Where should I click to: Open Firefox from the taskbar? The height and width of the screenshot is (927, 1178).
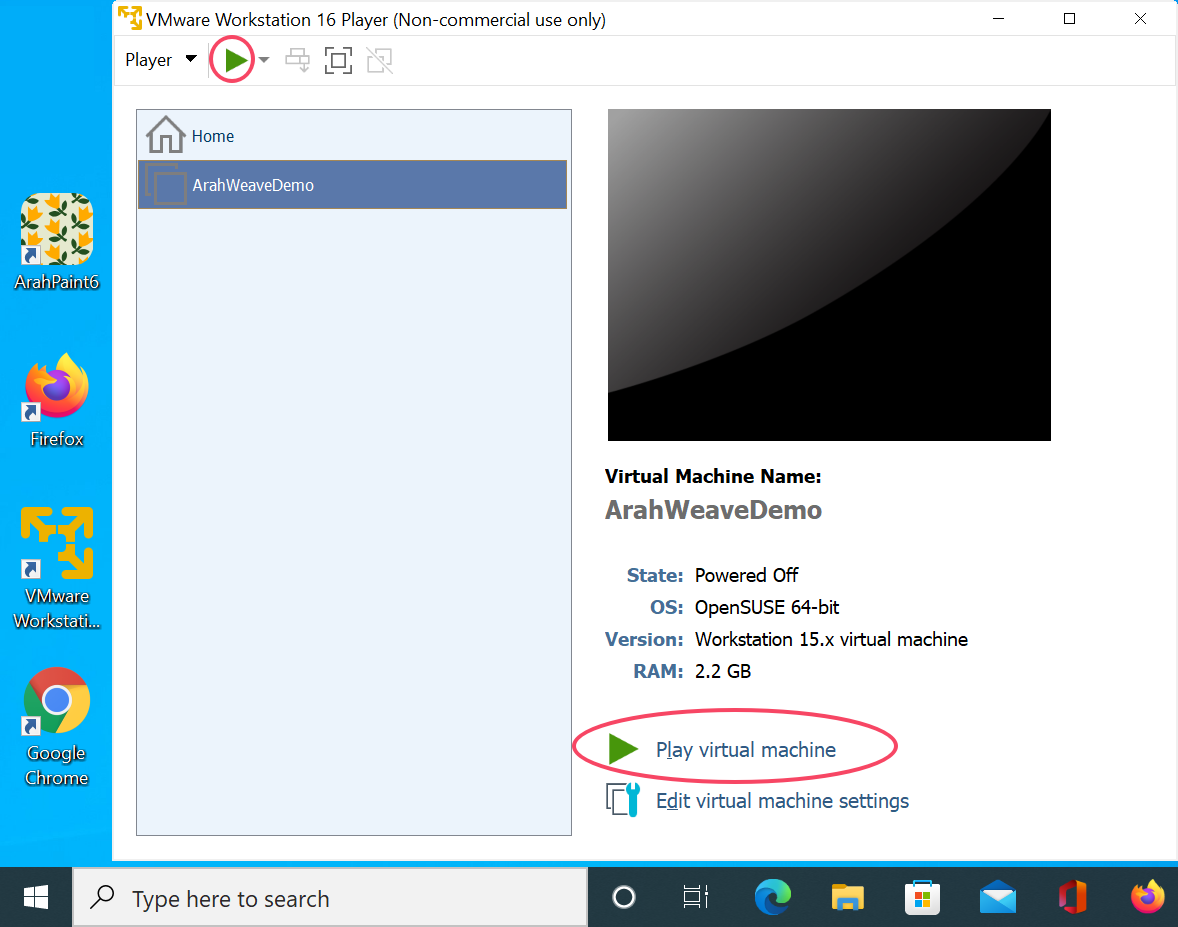(1147, 898)
